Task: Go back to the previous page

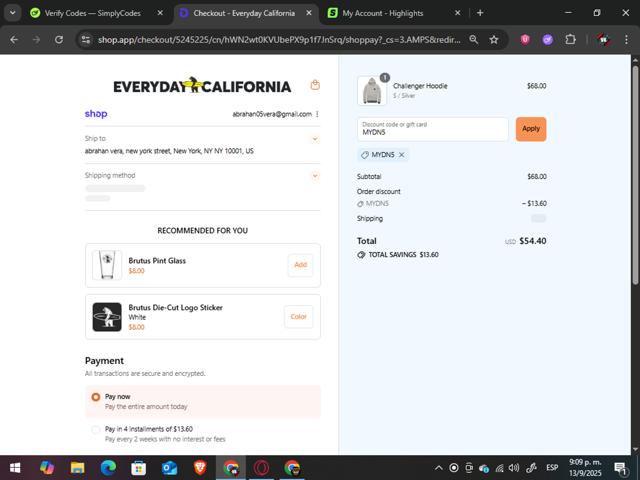Action: 14,40
